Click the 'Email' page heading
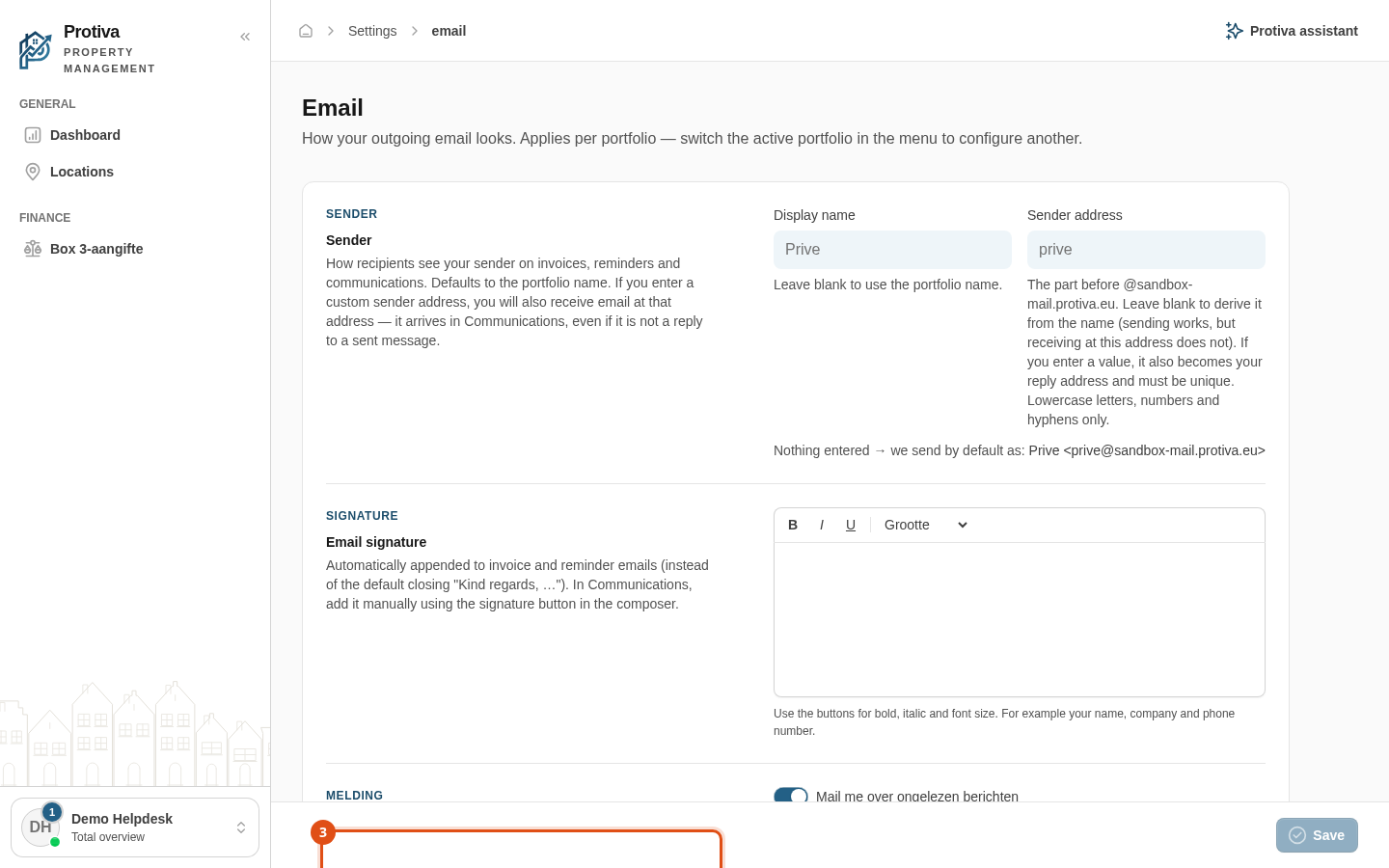 (x=333, y=108)
